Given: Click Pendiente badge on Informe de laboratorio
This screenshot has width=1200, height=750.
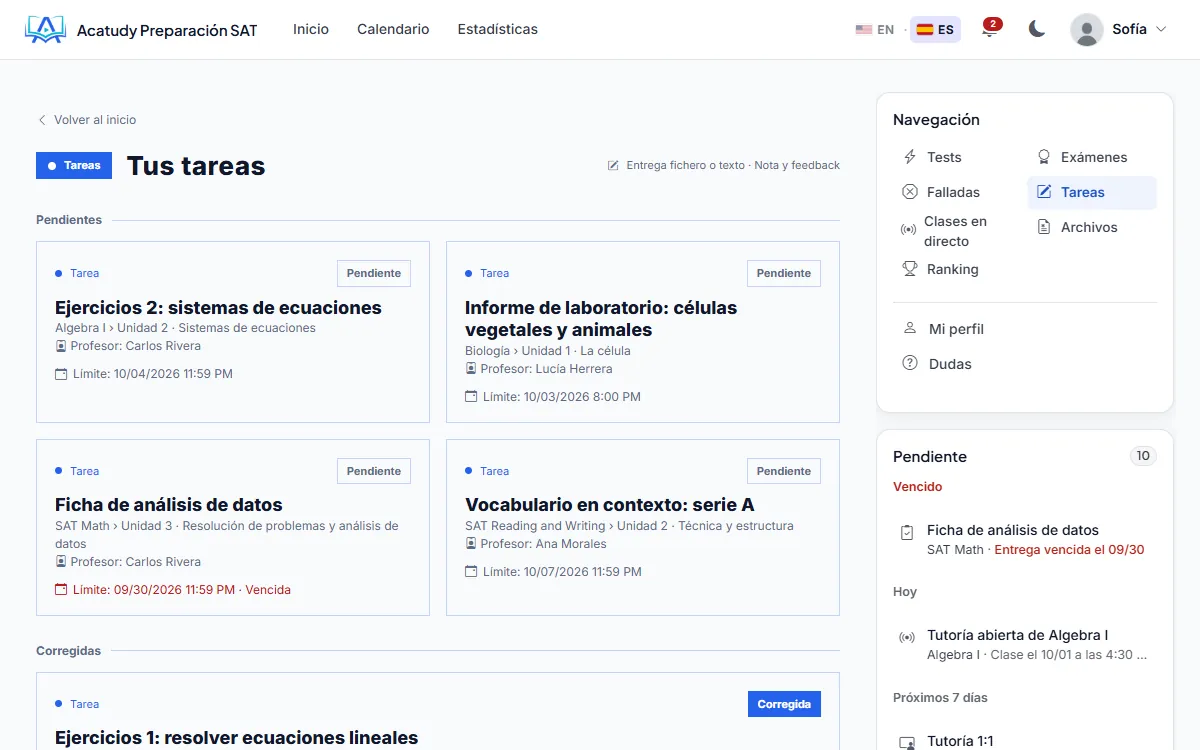Looking at the screenshot, I should click(x=784, y=273).
